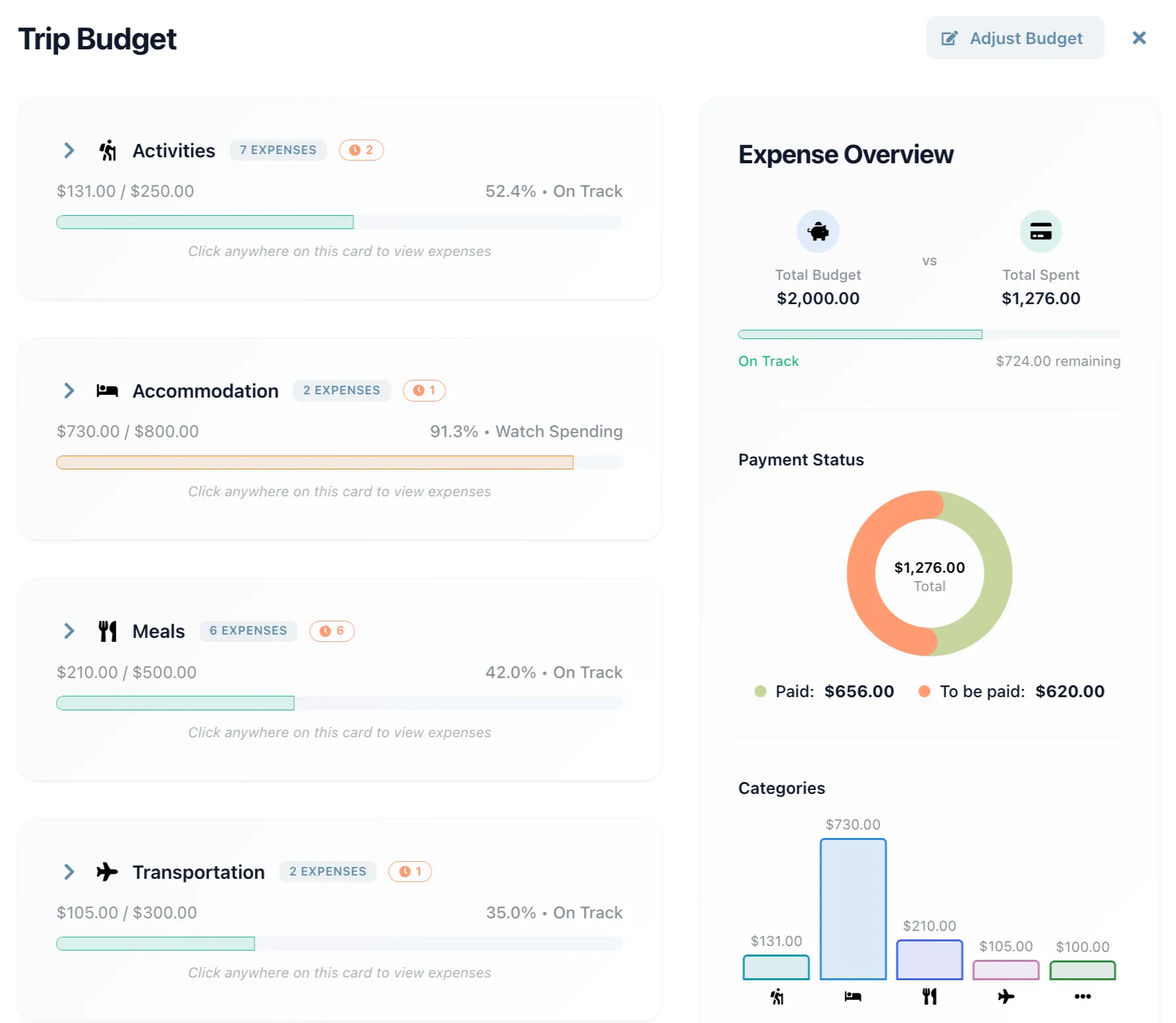The width and height of the screenshot is (1176, 1023).
Task: Close the Trip Budget panel
Action: (1139, 38)
